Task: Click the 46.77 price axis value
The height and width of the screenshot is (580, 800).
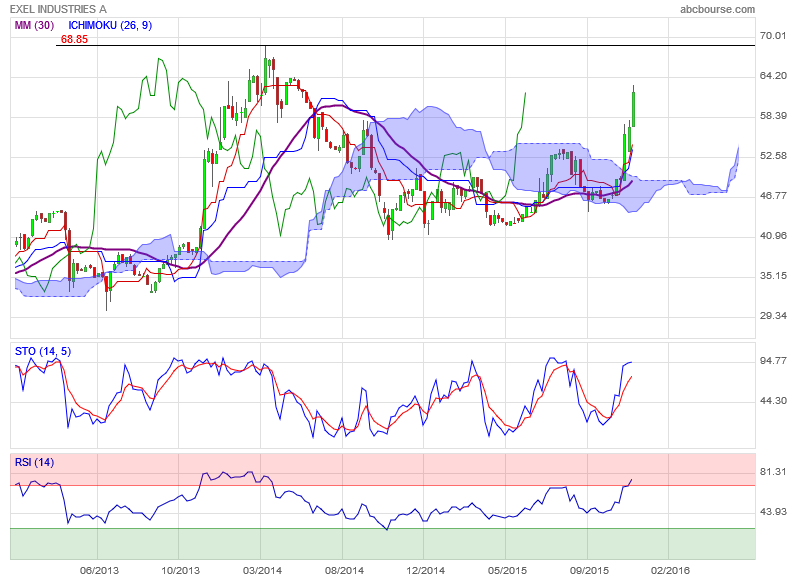Action: (773, 195)
